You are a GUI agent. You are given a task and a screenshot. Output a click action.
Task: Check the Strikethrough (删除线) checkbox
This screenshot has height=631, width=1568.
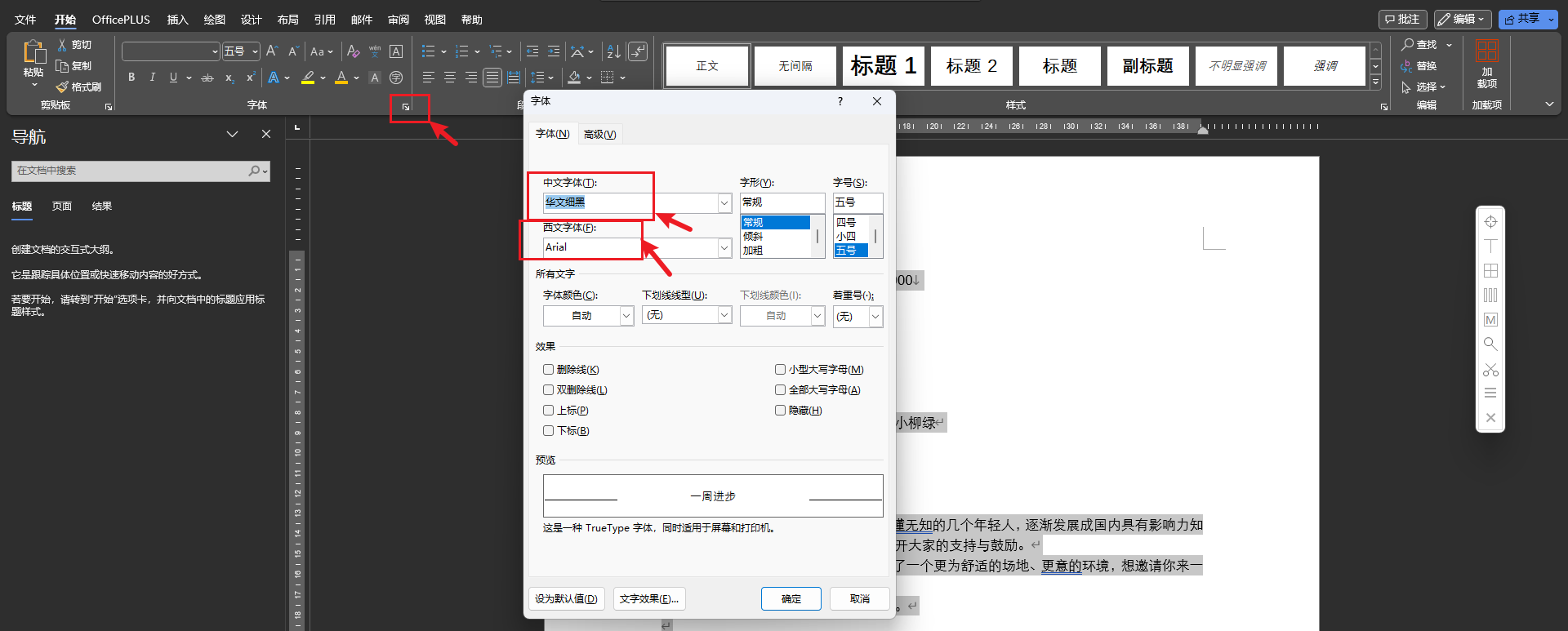(x=549, y=370)
